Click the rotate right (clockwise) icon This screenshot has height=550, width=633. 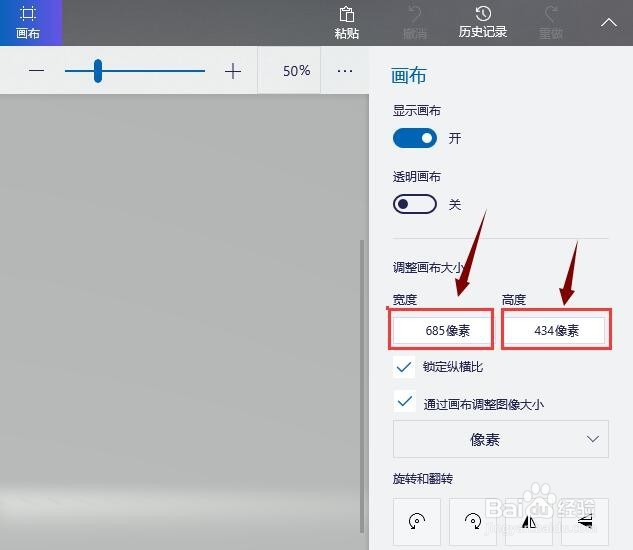pyautogui.click(x=473, y=521)
